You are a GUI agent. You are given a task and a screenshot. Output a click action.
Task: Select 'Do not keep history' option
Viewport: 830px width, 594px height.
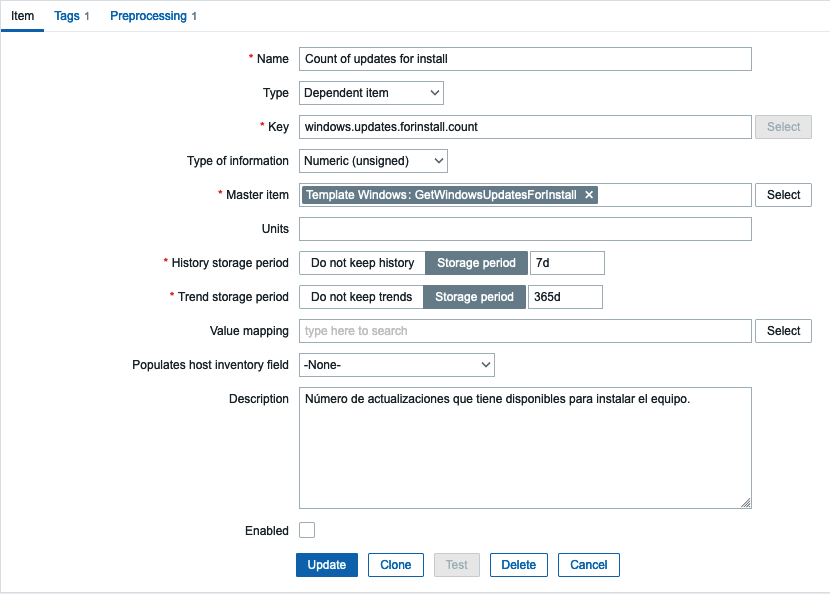tap(362, 263)
